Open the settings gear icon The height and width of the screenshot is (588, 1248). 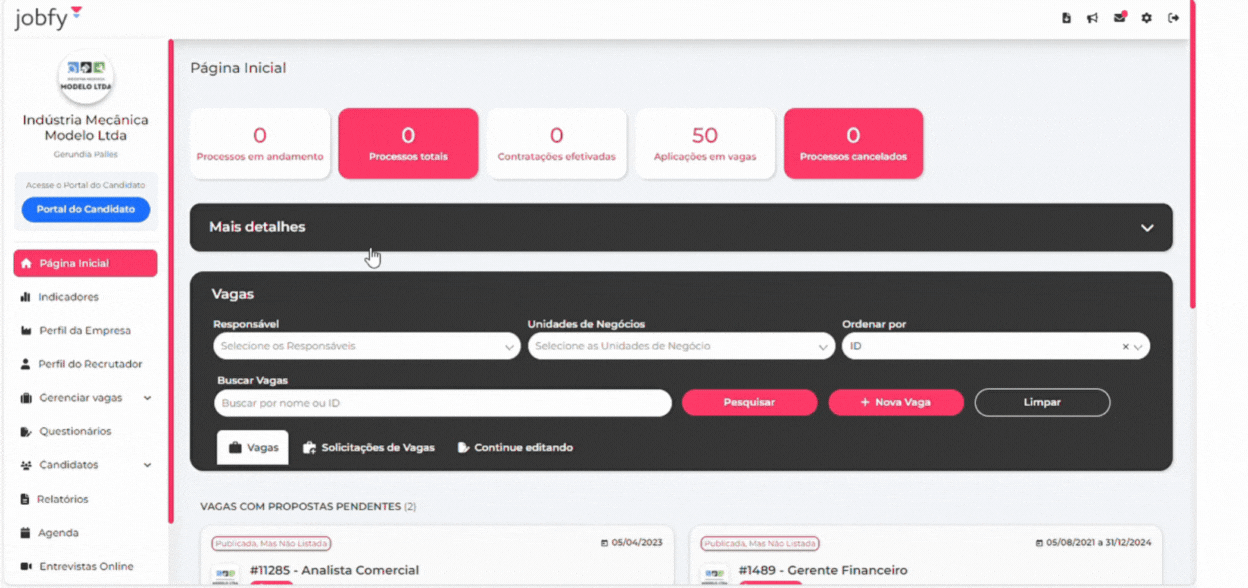(x=1147, y=18)
